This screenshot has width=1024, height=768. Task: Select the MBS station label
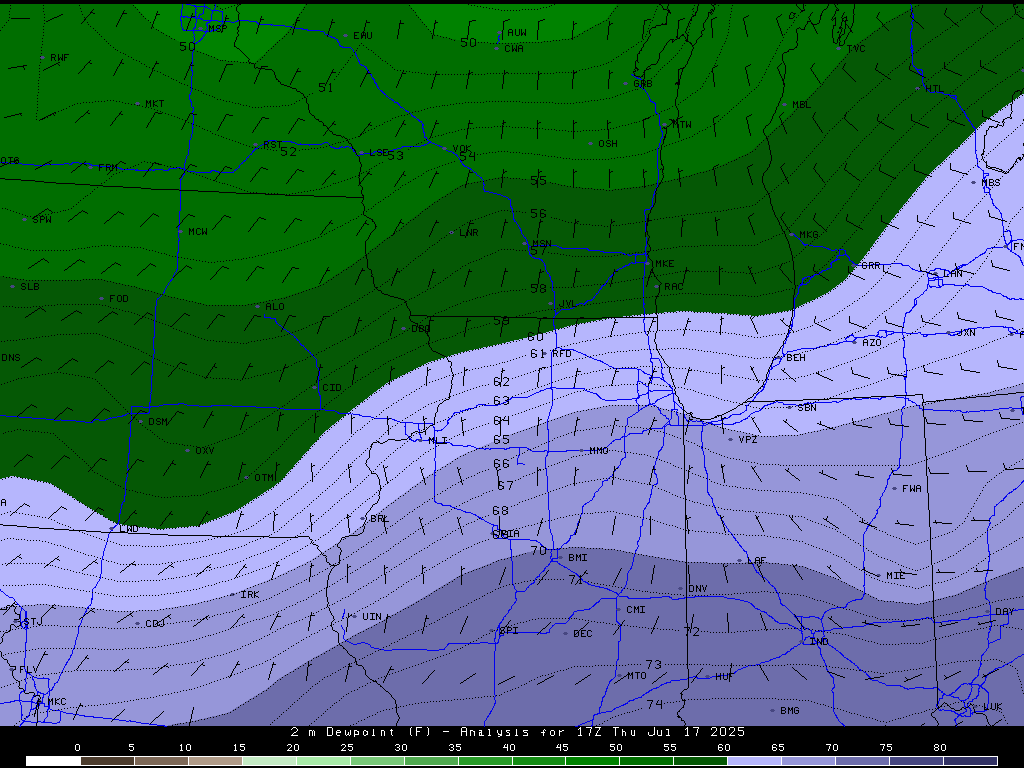991,183
